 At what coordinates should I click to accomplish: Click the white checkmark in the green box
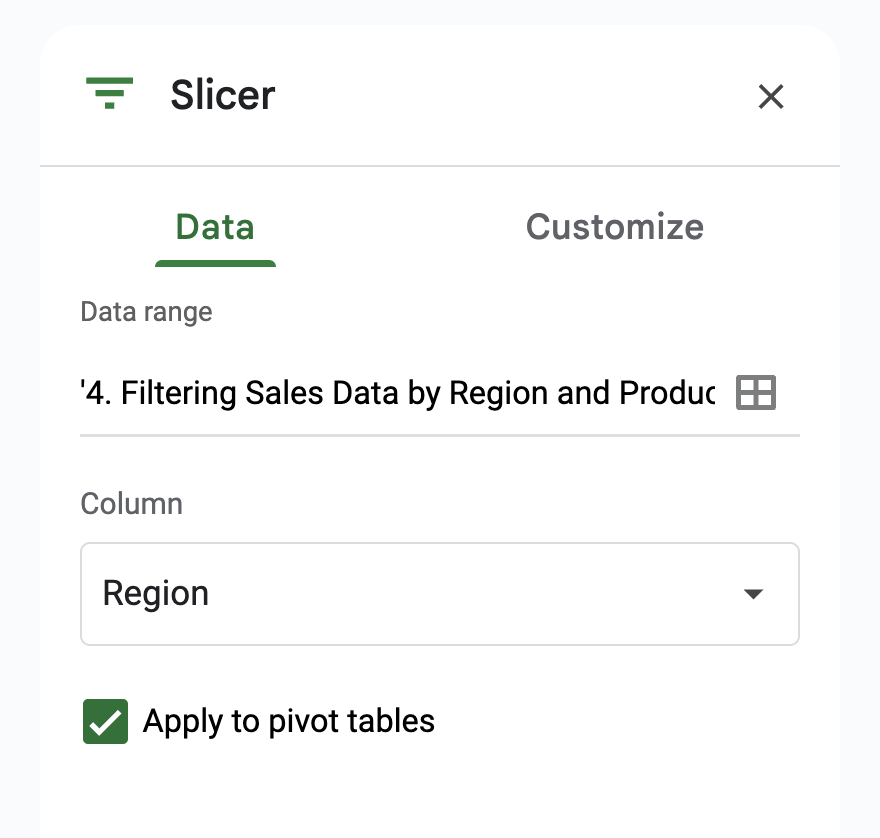click(106, 722)
